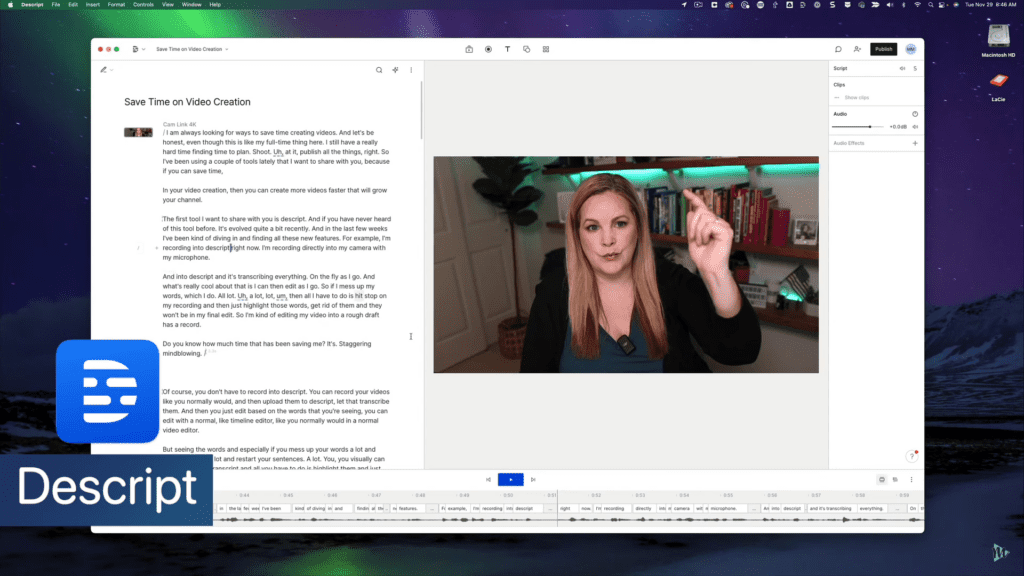Open the comments speech bubble icon
Image resolution: width=1024 pixels, height=576 pixels.
pyautogui.click(x=839, y=49)
